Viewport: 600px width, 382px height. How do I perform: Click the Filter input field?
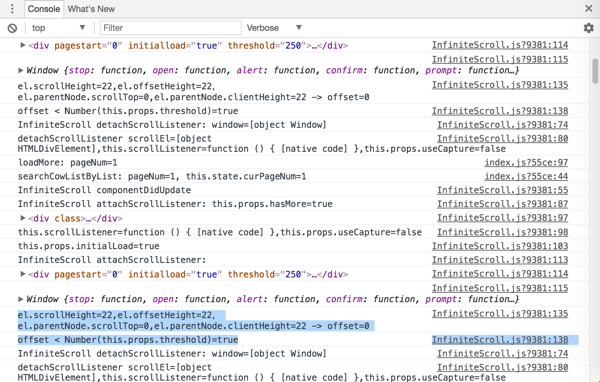[171, 28]
